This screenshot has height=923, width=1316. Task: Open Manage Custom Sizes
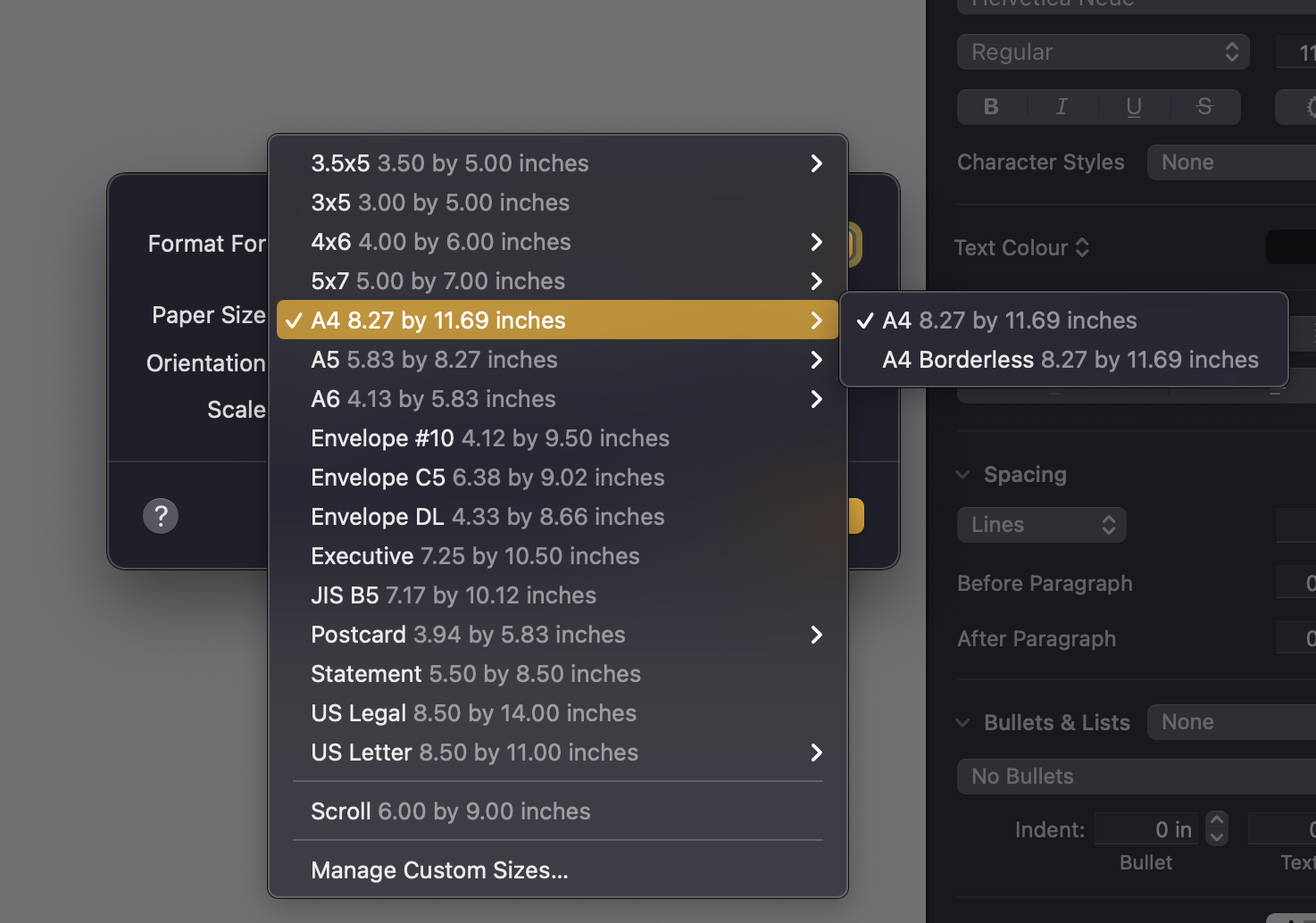(x=439, y=870)
